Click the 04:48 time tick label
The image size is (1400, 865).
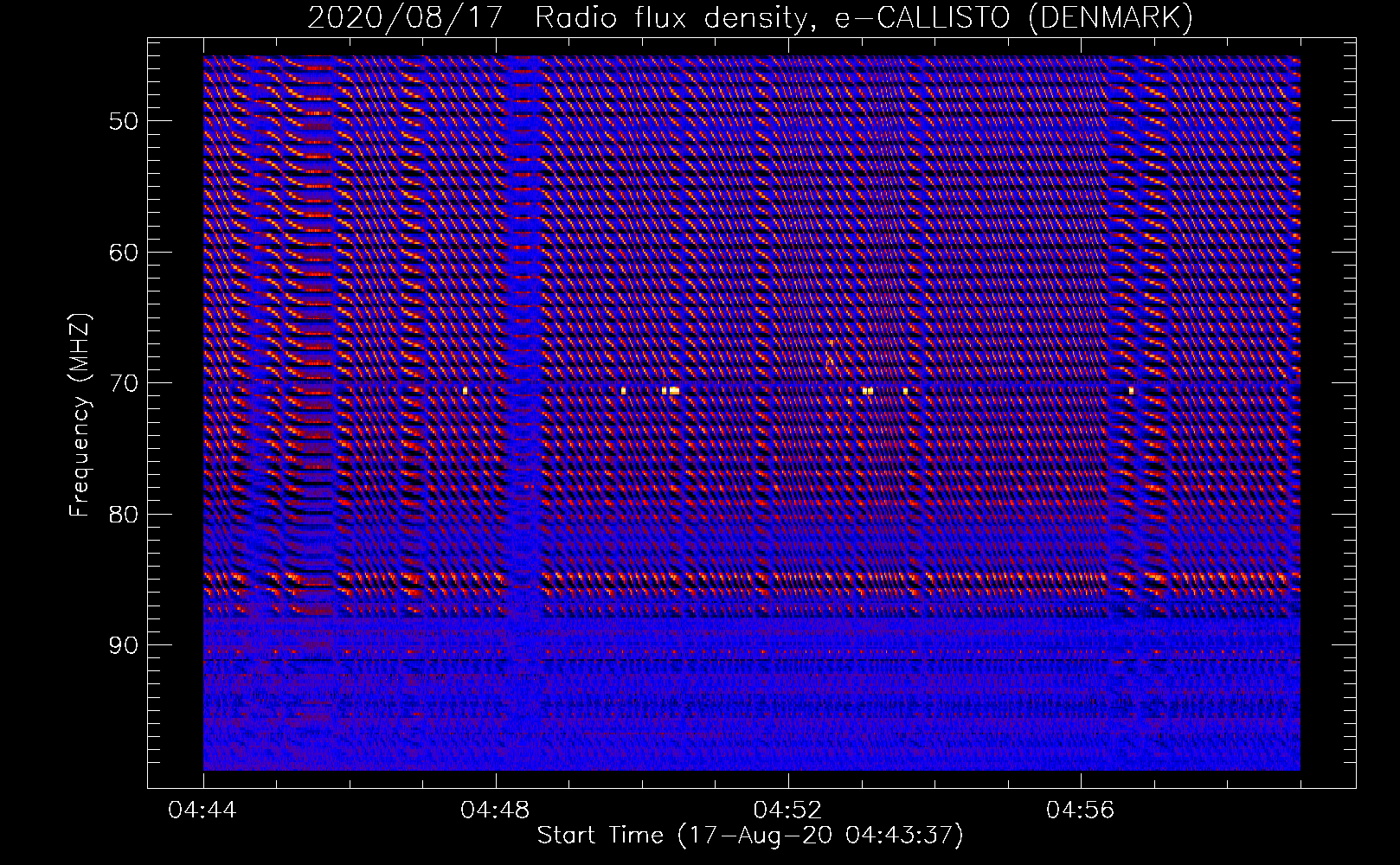(x=496, y=811)
